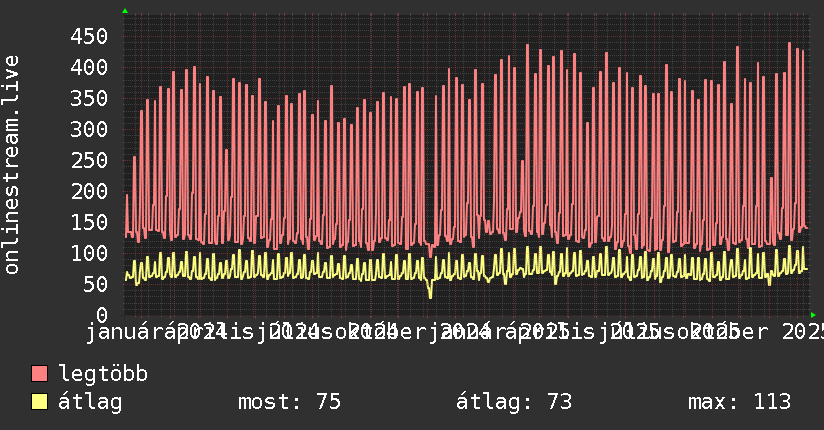Image resolution: width=824 pixels, height=430 pixels.
Task: Click the pink legtöbb legend swatch
Action: pyautogui.click(x=39, y=373)
